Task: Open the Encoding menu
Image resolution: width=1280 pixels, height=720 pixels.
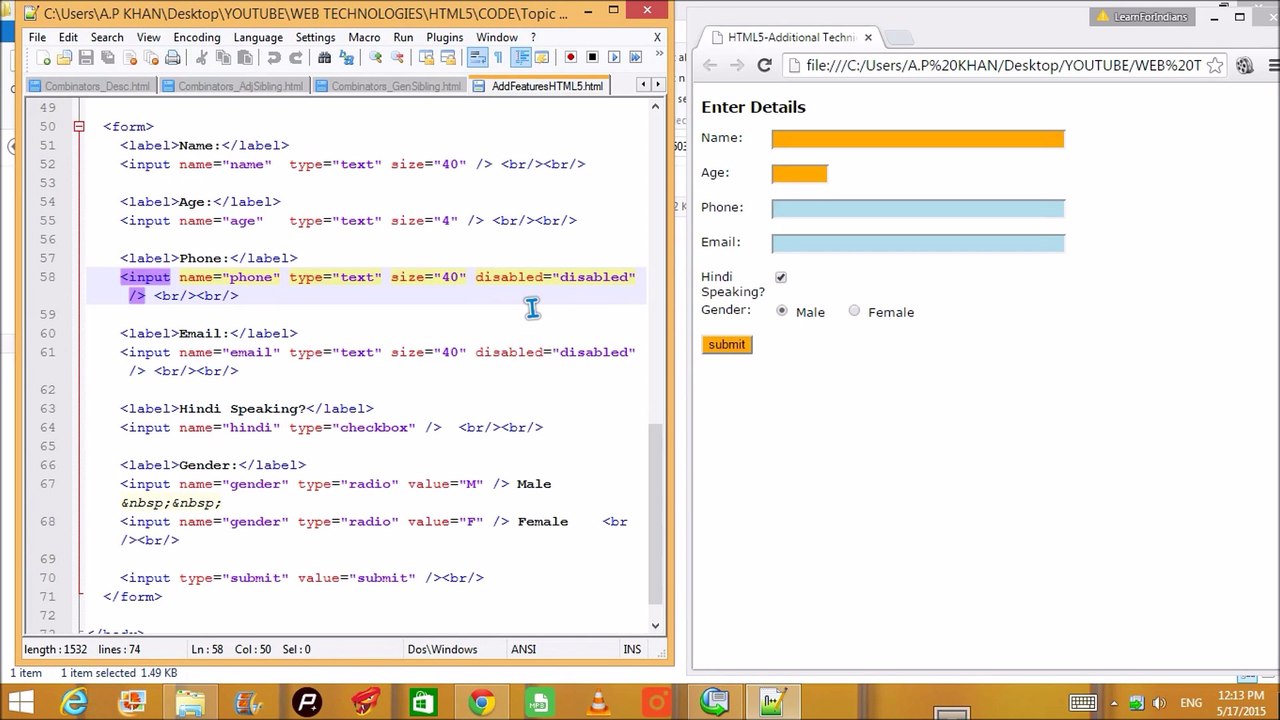Action: click(x=197, y=37)
